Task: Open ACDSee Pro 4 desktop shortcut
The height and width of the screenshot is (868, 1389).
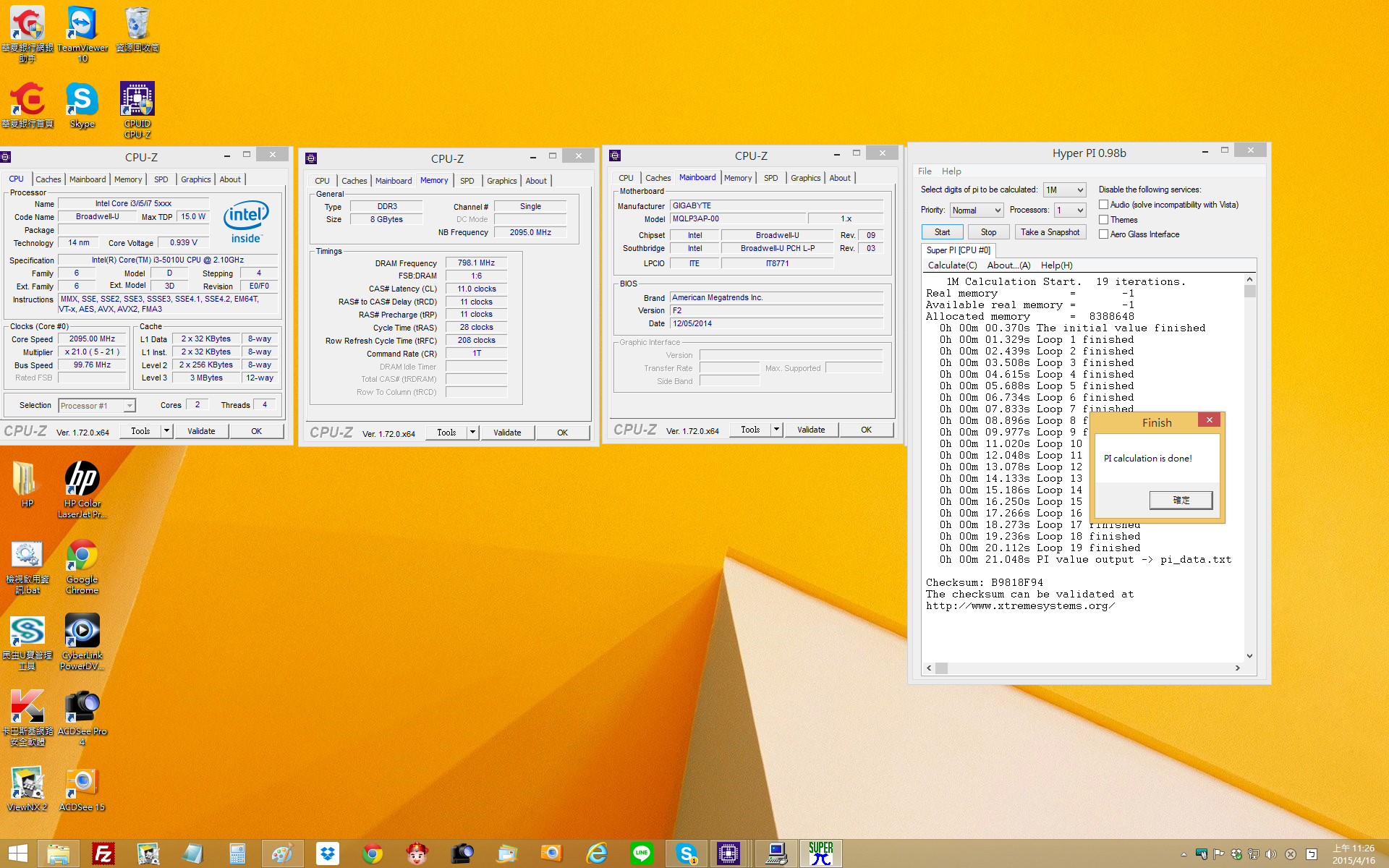Action: (x=82, y=718)
